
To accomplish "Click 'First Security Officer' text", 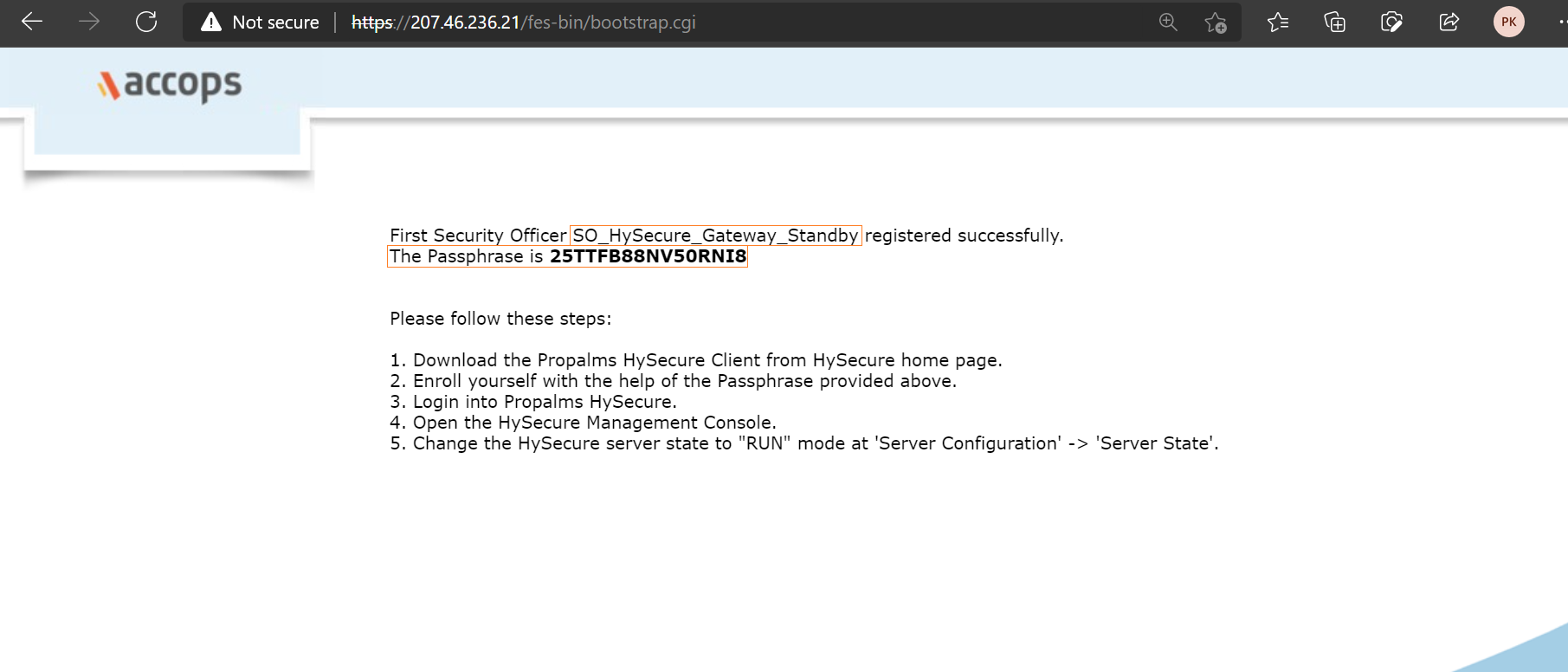I will point(478,236).
